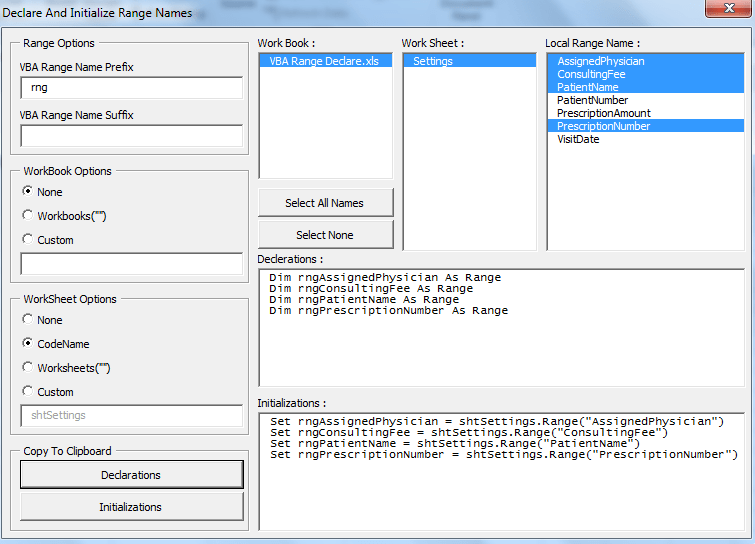Viewport: 755px width, 544px height.
Task: Select the Settings worksheet entry
Action: [469, 61]
